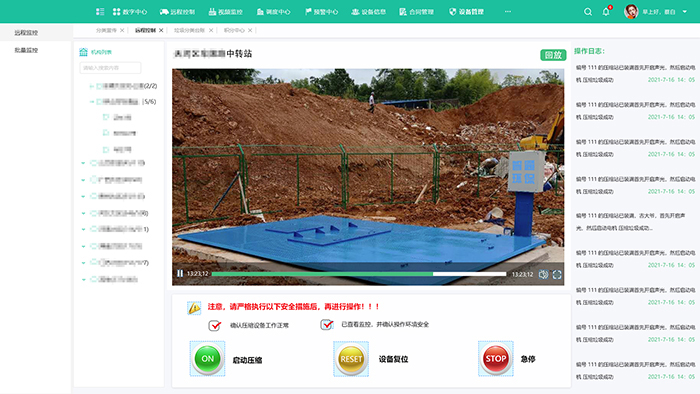Screen dimensions: 700x394
Task: Enter fullscreen mode on the video player
Action: coord(557,274)
